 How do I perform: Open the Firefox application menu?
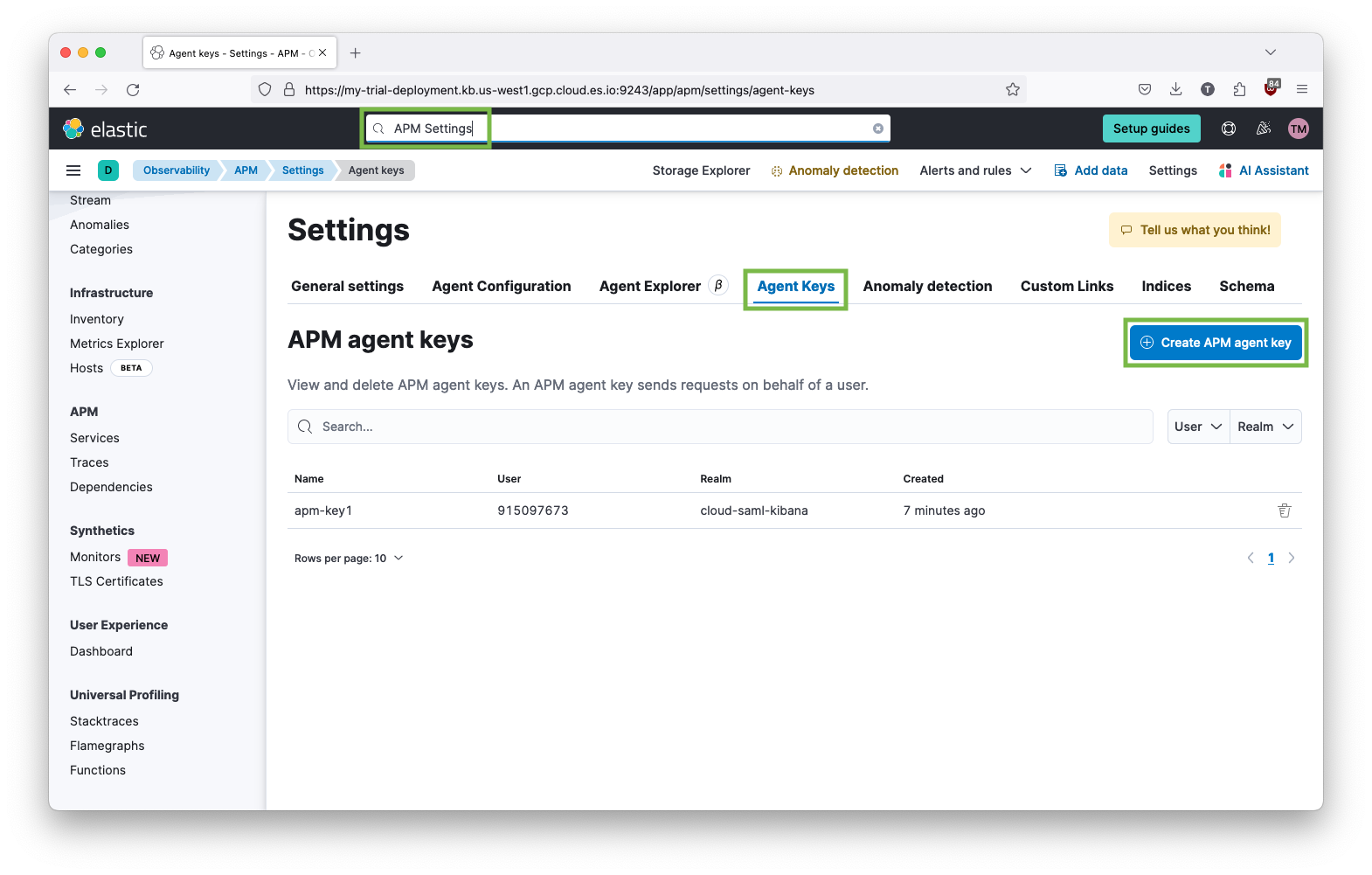(1302, 89)
